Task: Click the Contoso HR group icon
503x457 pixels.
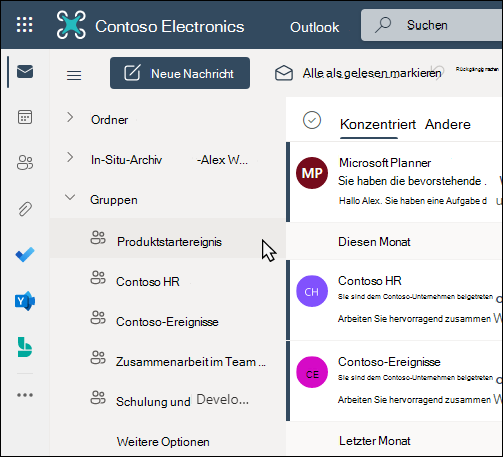Action: pyautogui.click(x=98, y=278)
